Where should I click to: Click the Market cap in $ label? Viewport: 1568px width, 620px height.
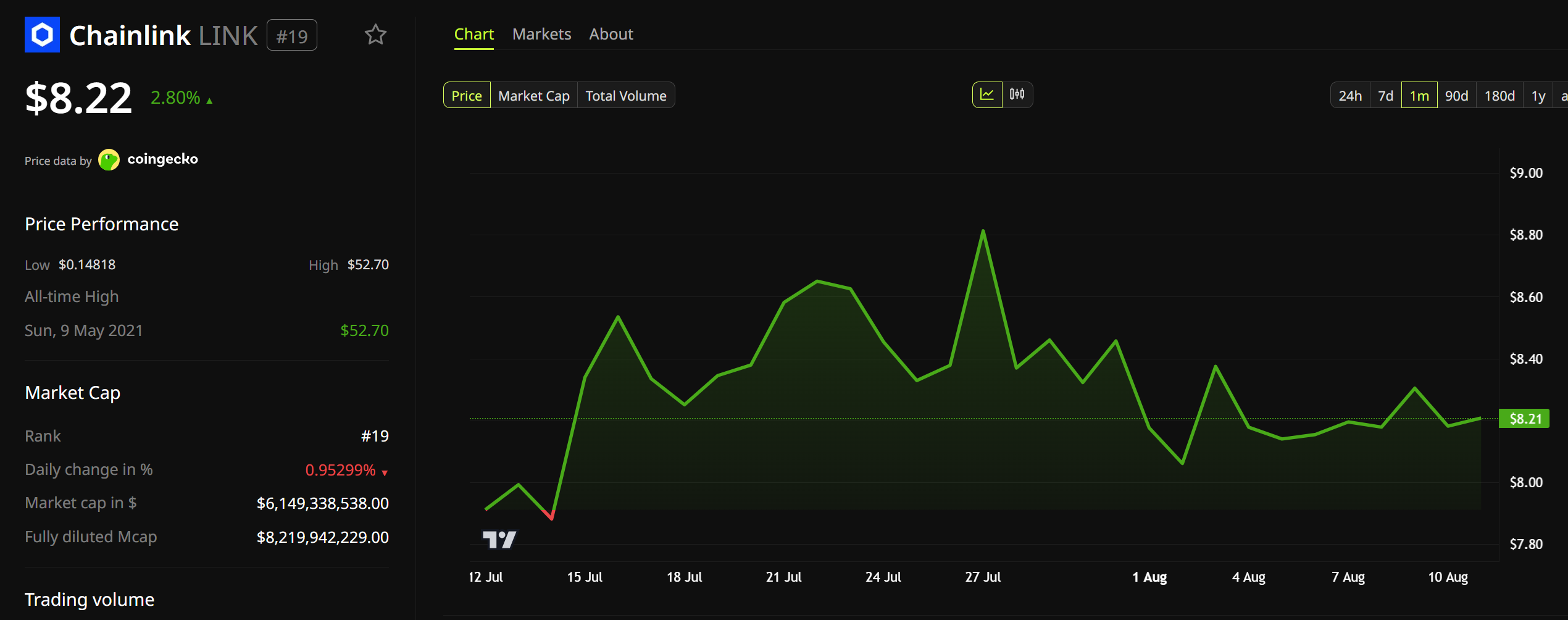[x=81, y=503]
